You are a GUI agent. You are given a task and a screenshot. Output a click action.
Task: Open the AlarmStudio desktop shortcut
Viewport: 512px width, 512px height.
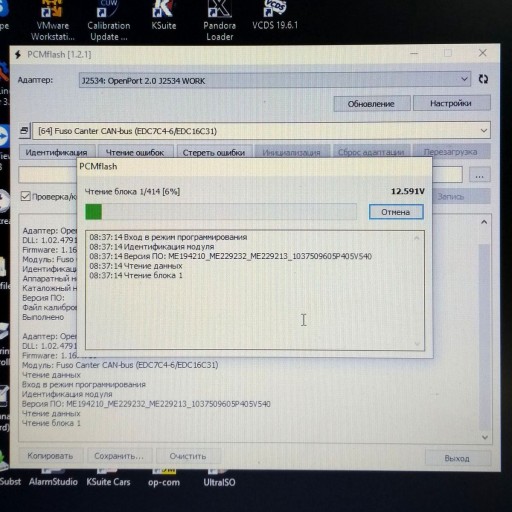53,478
